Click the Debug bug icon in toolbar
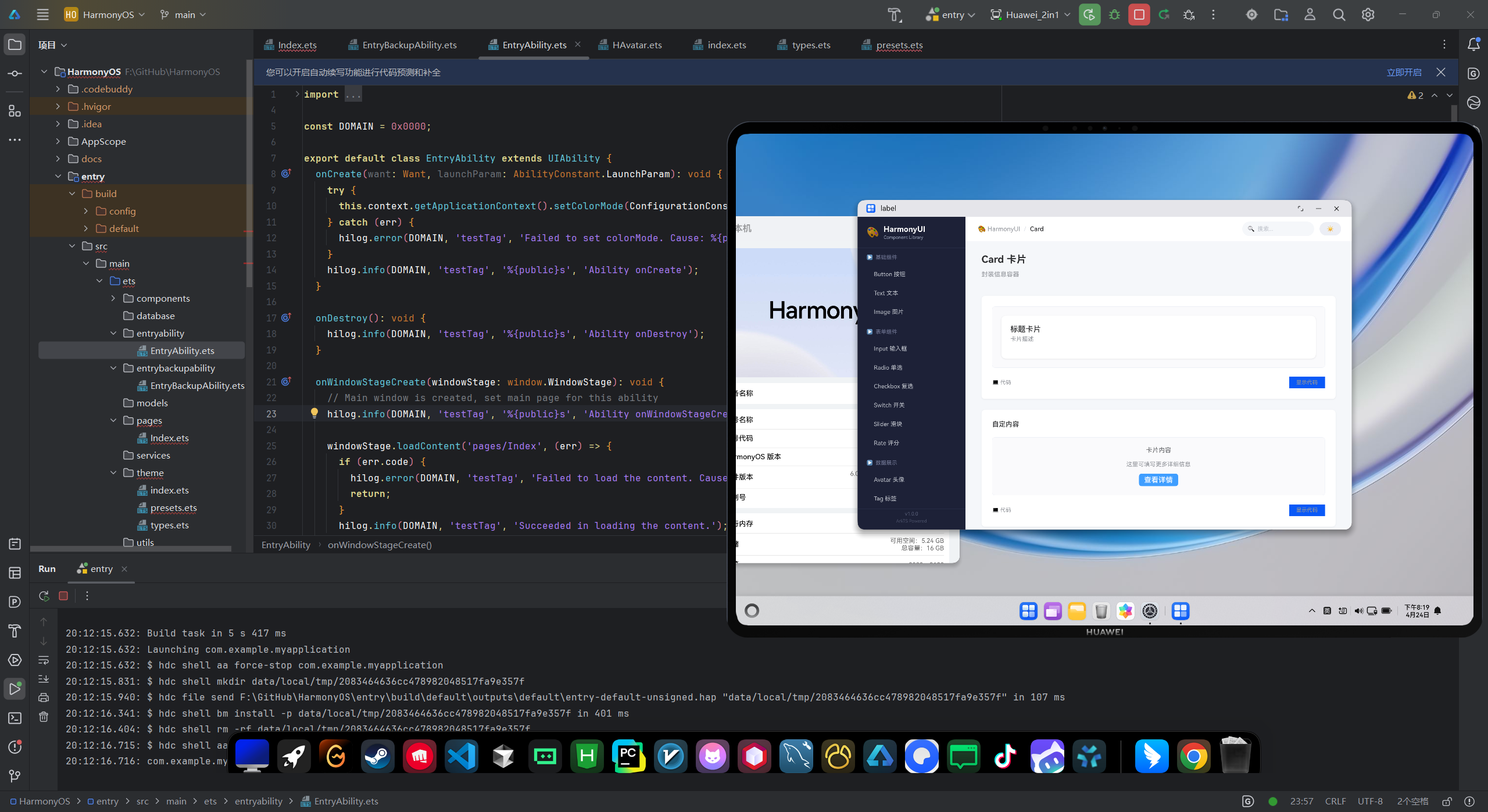This screenshot has height=812, width=1488. click(1114, 15)
